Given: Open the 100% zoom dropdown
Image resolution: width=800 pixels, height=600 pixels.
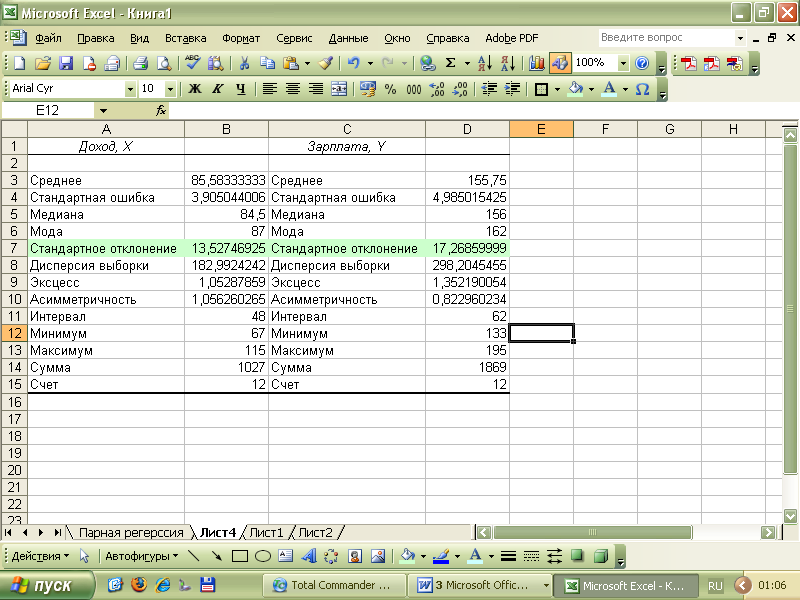Looking at the screenshot, I should [623, 63].
